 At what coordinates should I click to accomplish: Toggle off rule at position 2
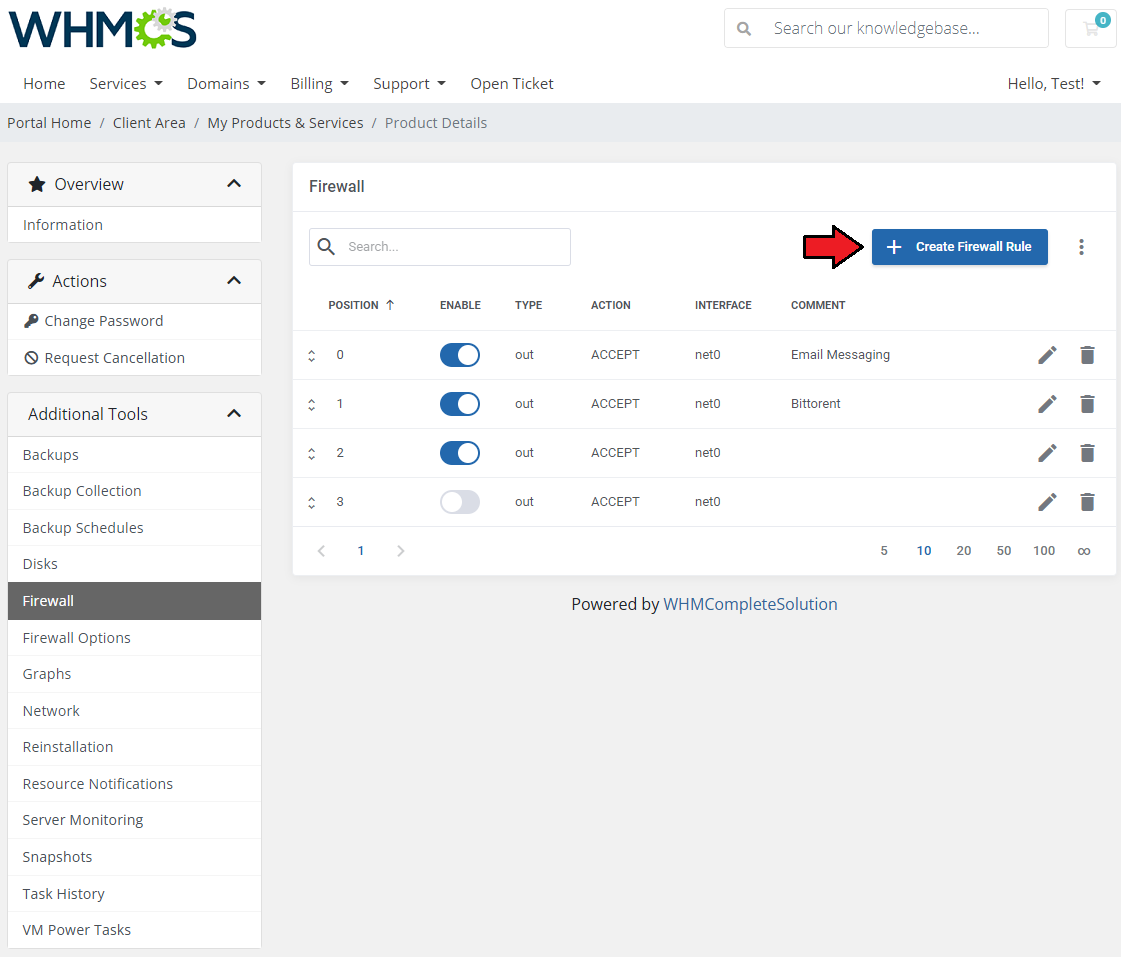(x=460, y=453)
